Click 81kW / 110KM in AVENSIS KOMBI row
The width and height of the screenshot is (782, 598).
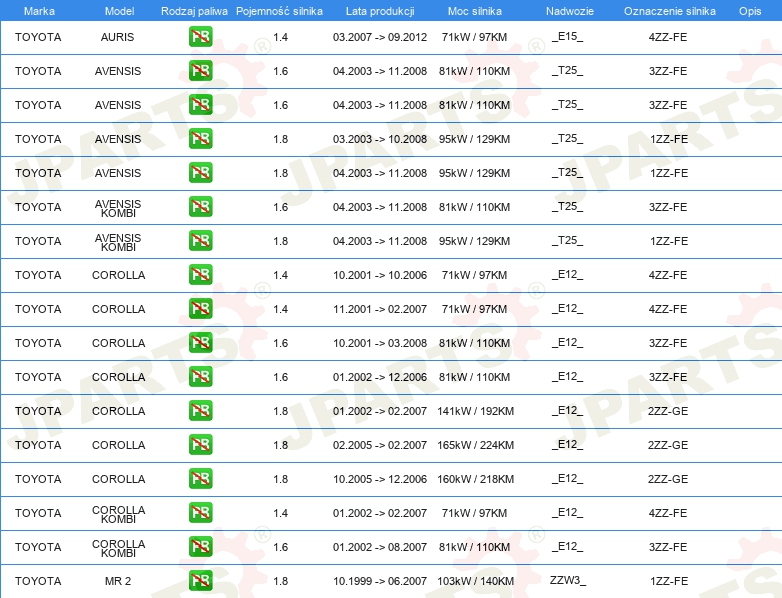(474, 207)
